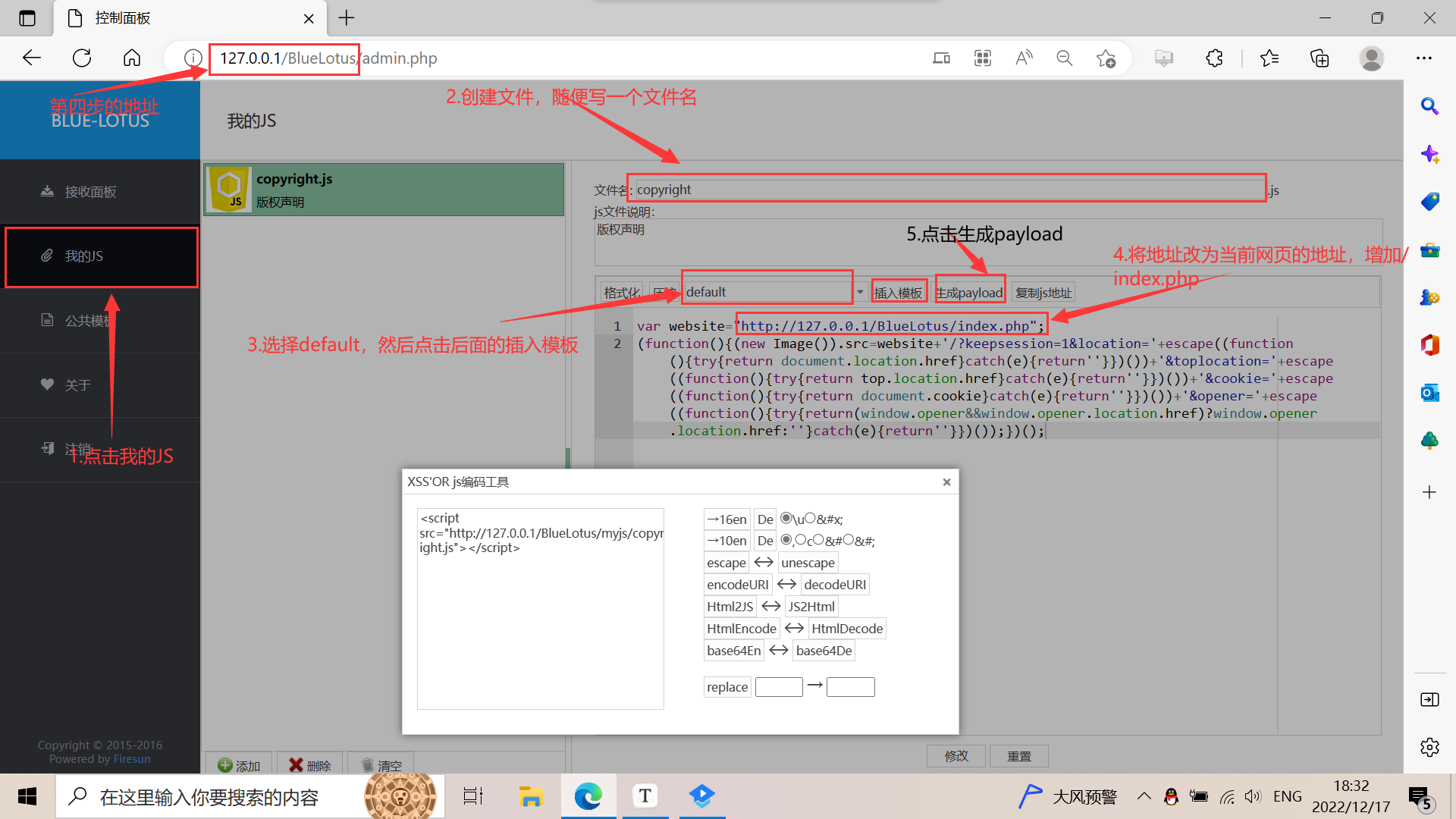Screen dimensions: 1456x819
Task: Click the 修改 modify button
Action: 956,756
